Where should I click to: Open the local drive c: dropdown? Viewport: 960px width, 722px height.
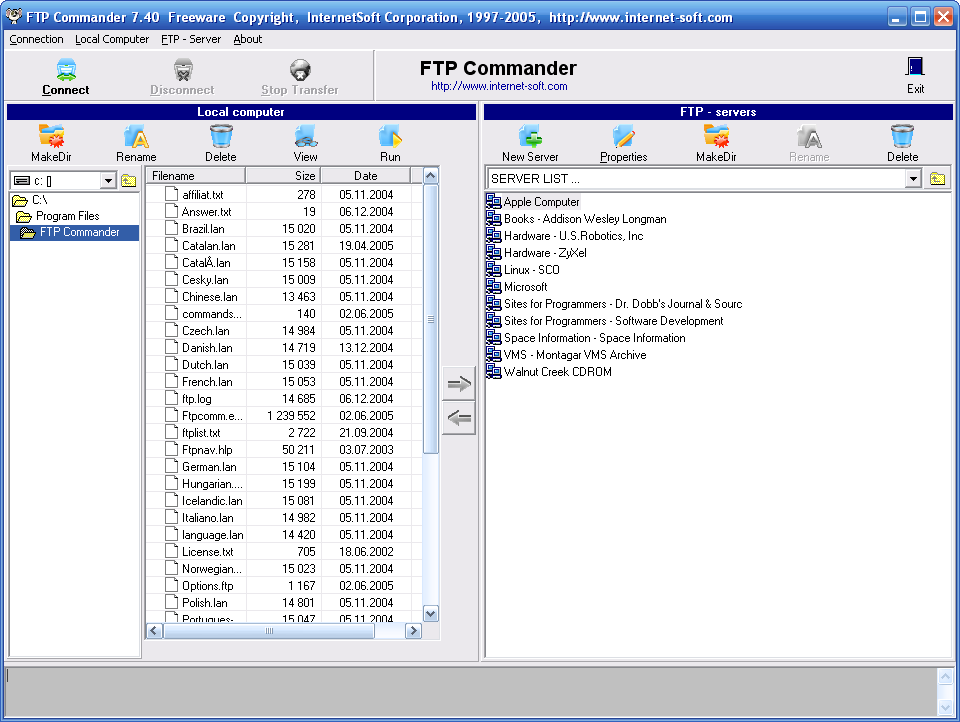[x=108, y=181]
